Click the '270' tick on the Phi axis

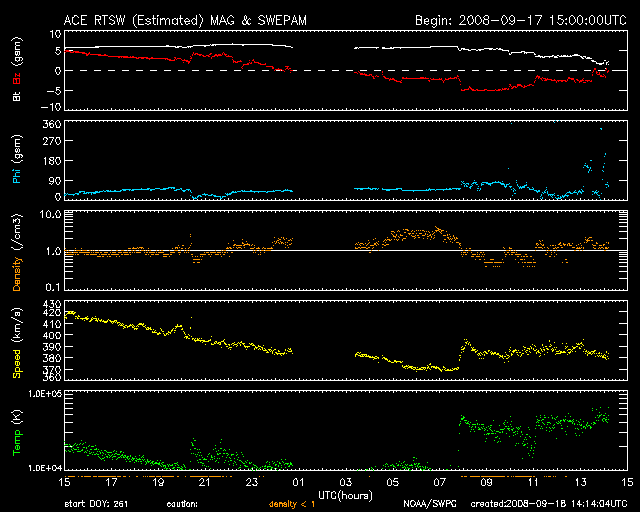click(x=52, y=141)
